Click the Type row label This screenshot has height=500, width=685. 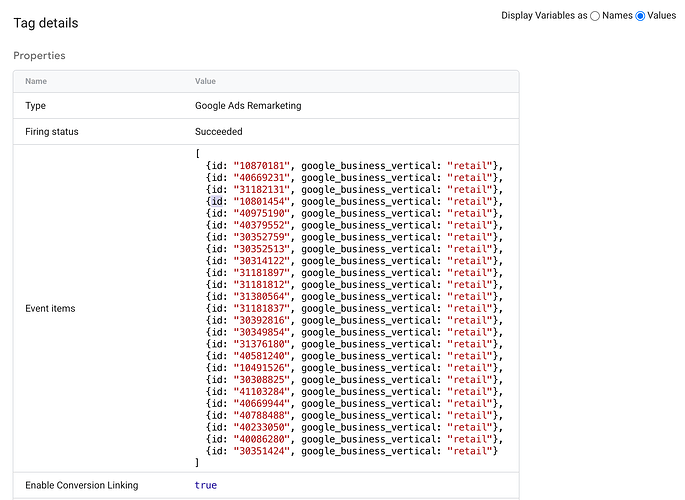[x=35, y=106]
